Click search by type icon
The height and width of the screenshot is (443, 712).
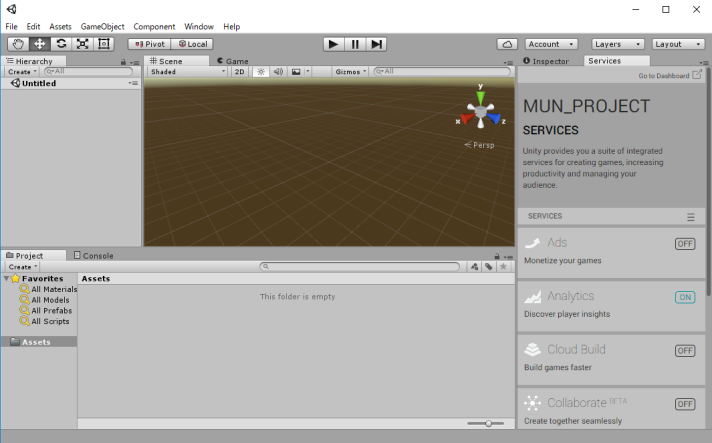pos(475,267)
